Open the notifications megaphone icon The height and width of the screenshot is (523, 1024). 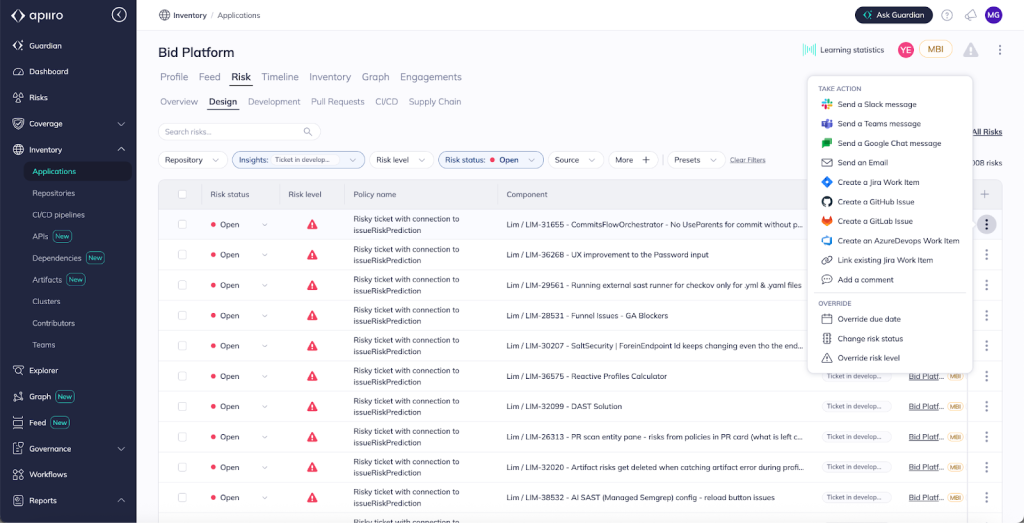click(970, 15)
